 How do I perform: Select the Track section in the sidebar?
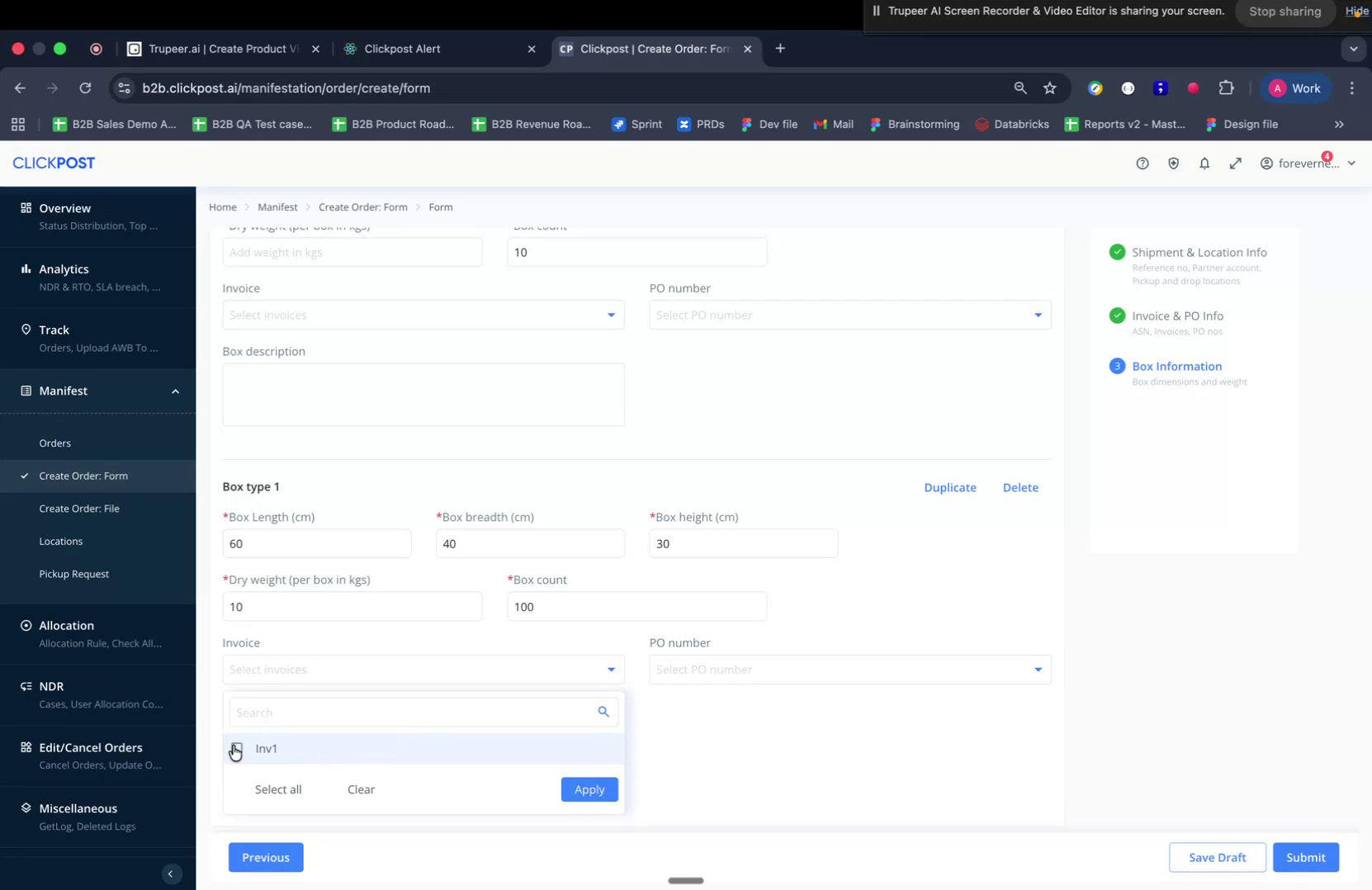tap(53, 329)
